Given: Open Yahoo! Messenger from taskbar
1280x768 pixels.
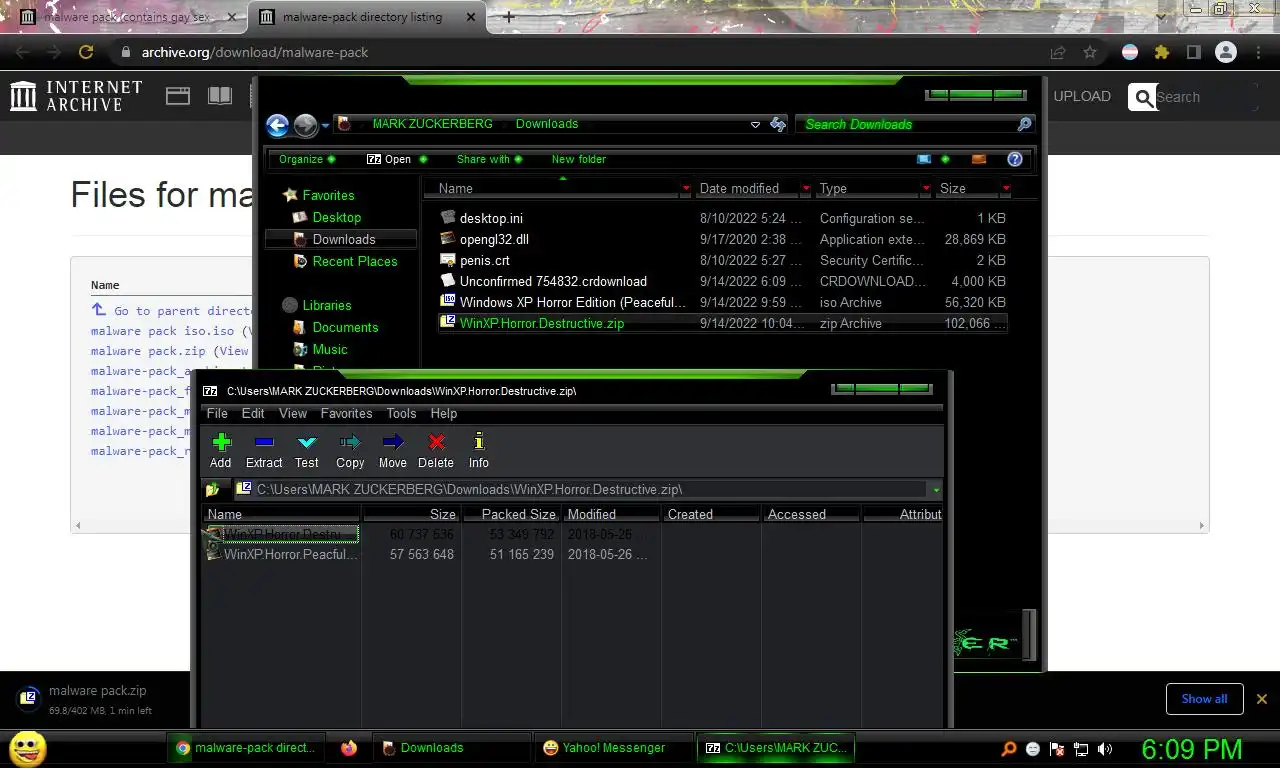Looking at the screenshot, I should (613, 748).
